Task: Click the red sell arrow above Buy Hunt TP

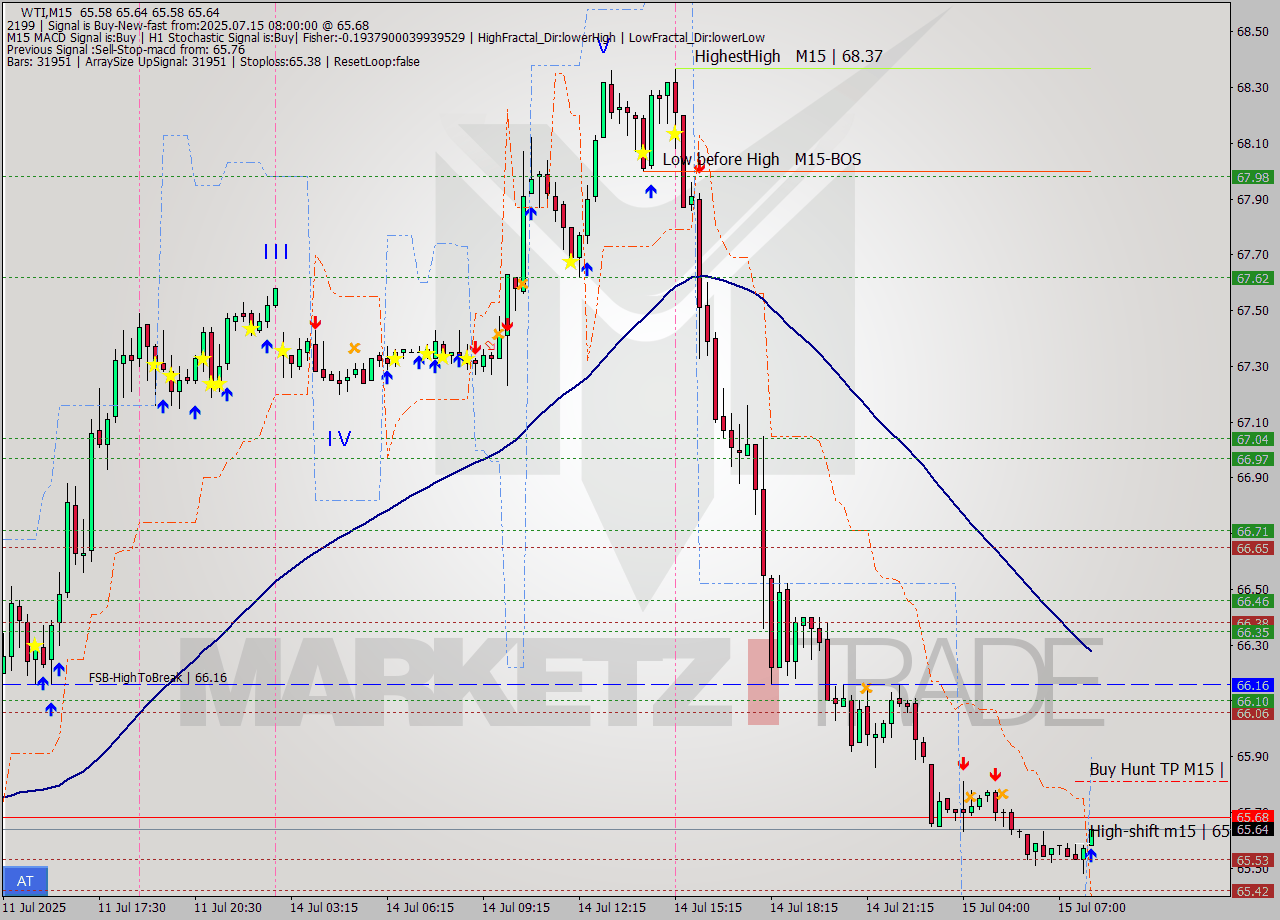Action: point(963,763)
